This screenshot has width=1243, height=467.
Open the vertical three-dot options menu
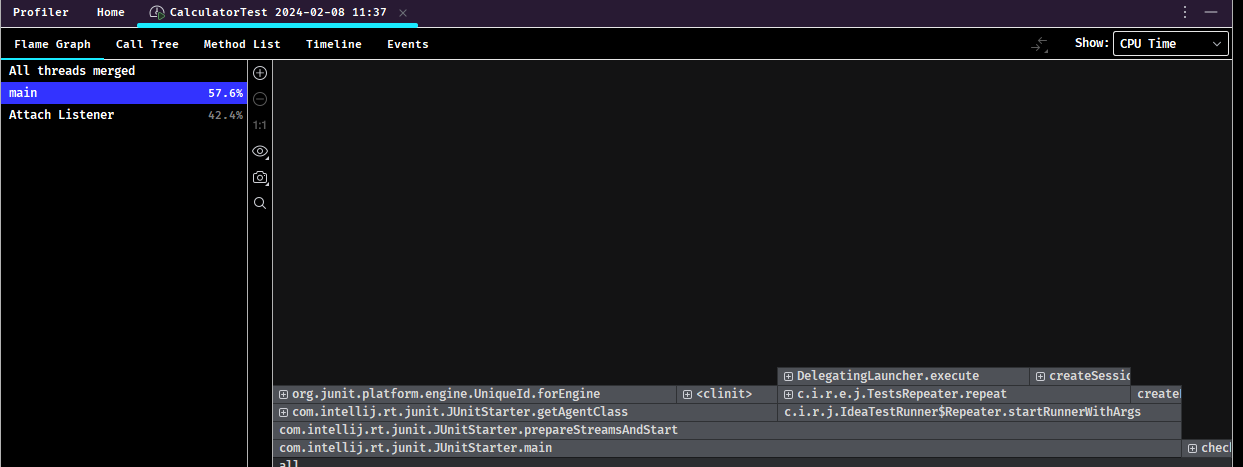(1185, 12)
